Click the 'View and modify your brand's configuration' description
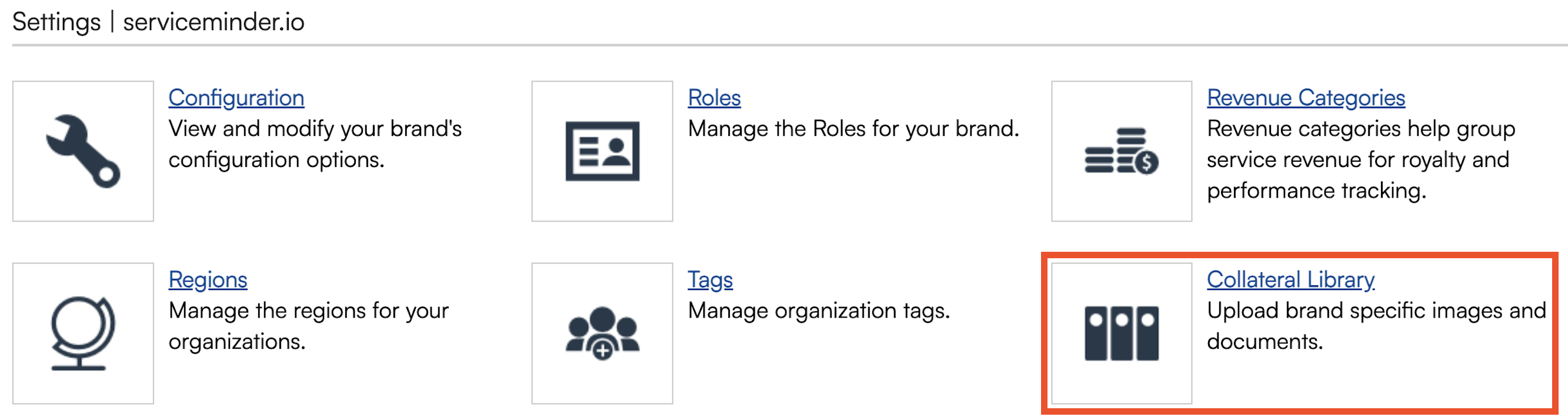Image resolution: width=1568 pixels, height=420 pixels. 315,144
